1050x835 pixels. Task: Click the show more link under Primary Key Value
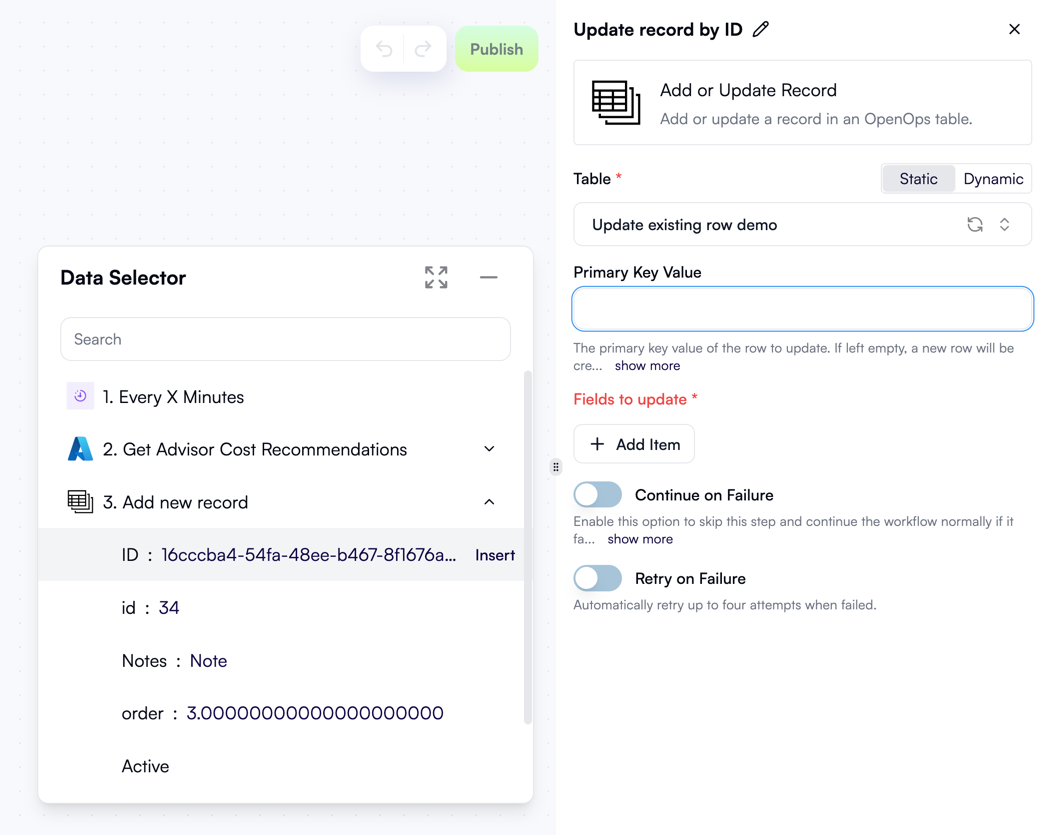click(x=647, y=365)
